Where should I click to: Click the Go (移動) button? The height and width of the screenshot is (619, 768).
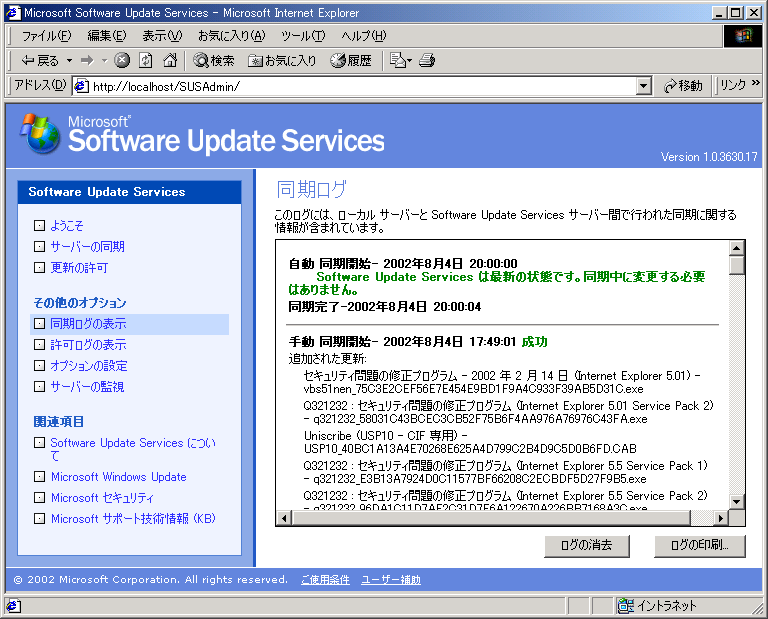tap(683, 86)
